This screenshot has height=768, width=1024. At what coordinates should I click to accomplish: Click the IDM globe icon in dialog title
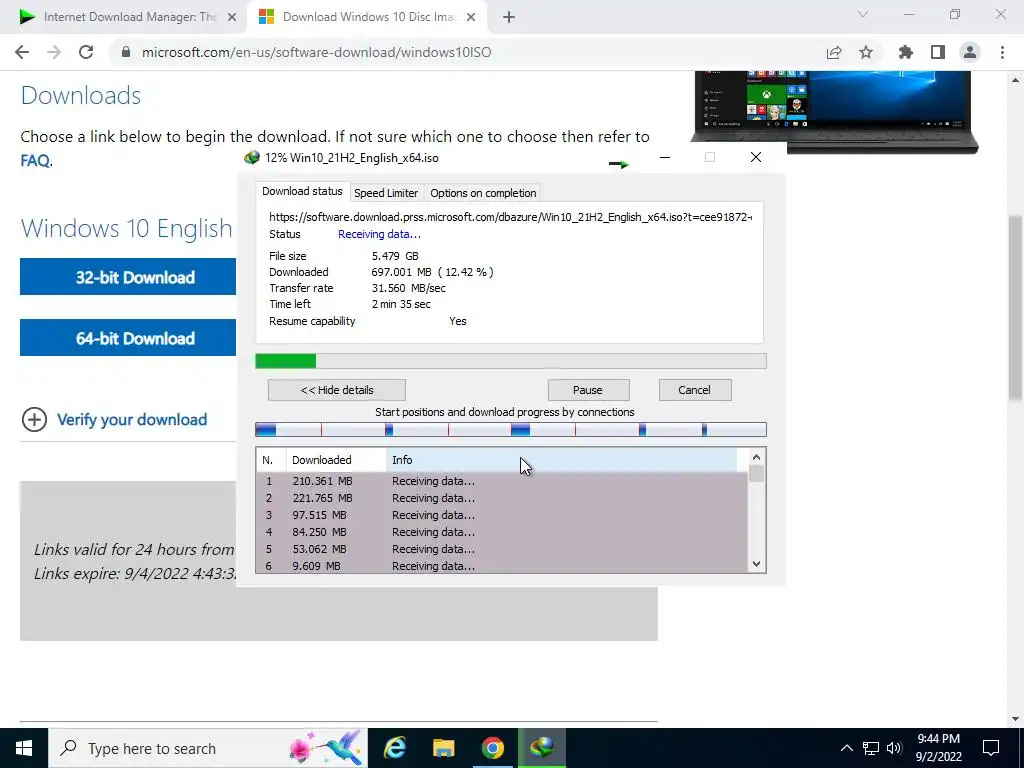tap(251, 157)
